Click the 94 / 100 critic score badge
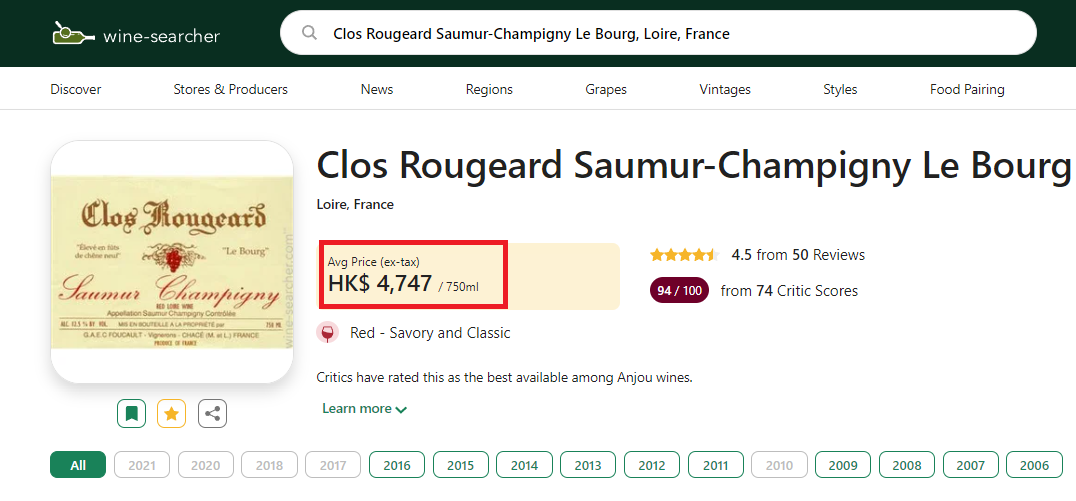This screenshot has height=501, width=1076. click(x=679, y=291)
